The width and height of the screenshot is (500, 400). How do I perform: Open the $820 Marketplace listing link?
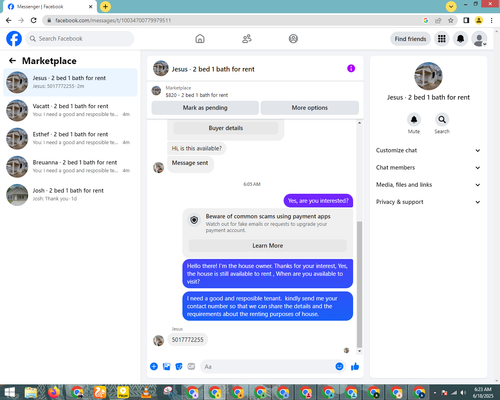pos(197,95)
